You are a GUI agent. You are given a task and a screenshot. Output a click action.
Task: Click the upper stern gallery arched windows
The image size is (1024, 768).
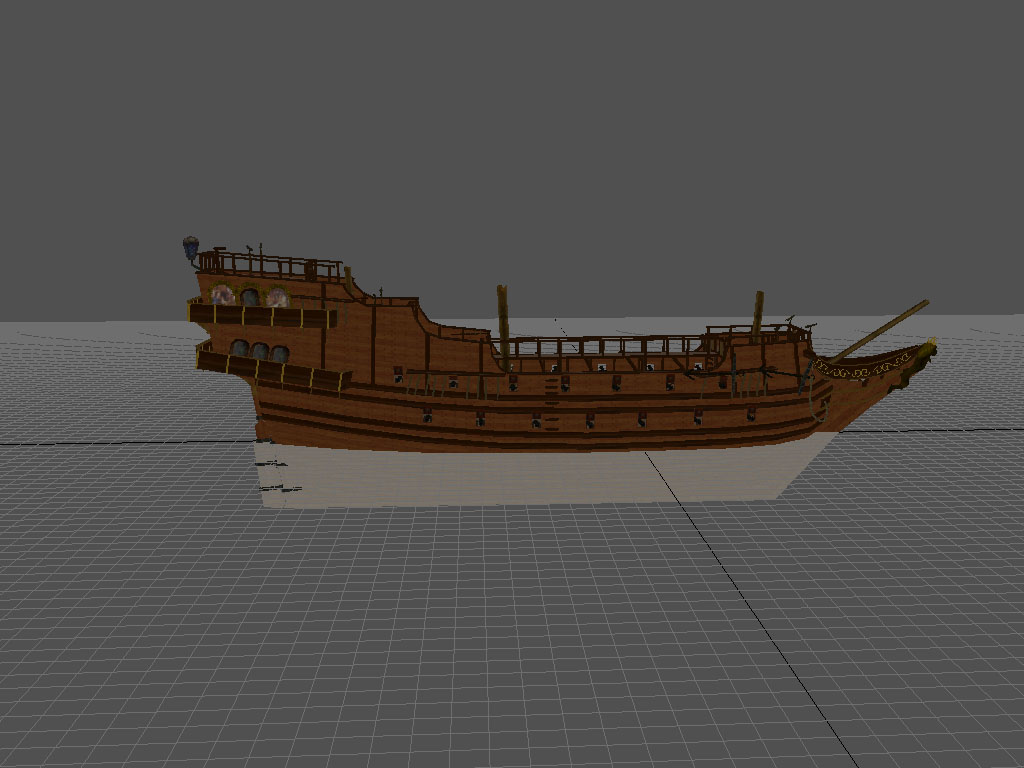tap(249, 296)
